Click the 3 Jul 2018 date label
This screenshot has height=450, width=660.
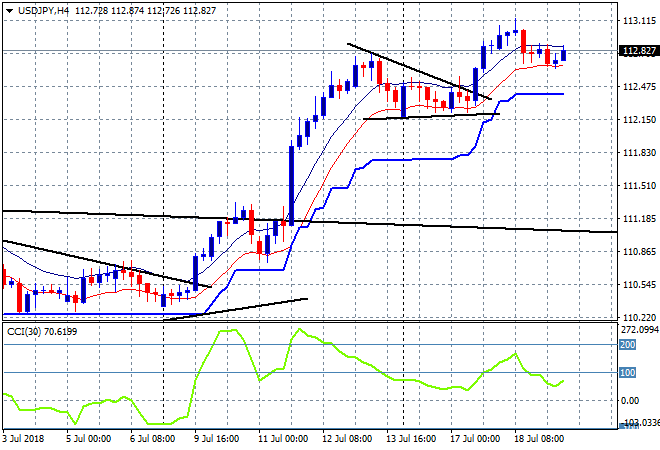click(x=23, y=439)
